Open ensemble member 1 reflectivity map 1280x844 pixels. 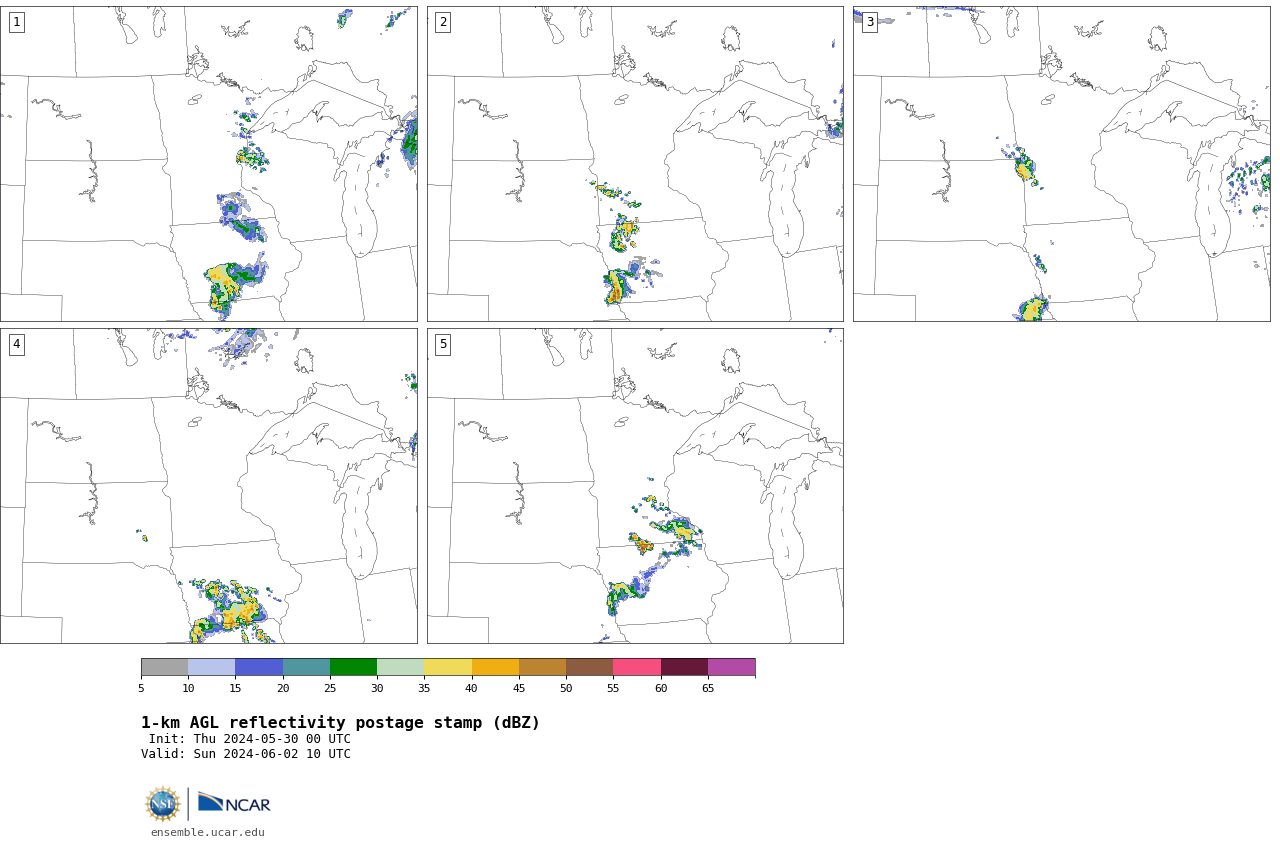click(208, 164)
